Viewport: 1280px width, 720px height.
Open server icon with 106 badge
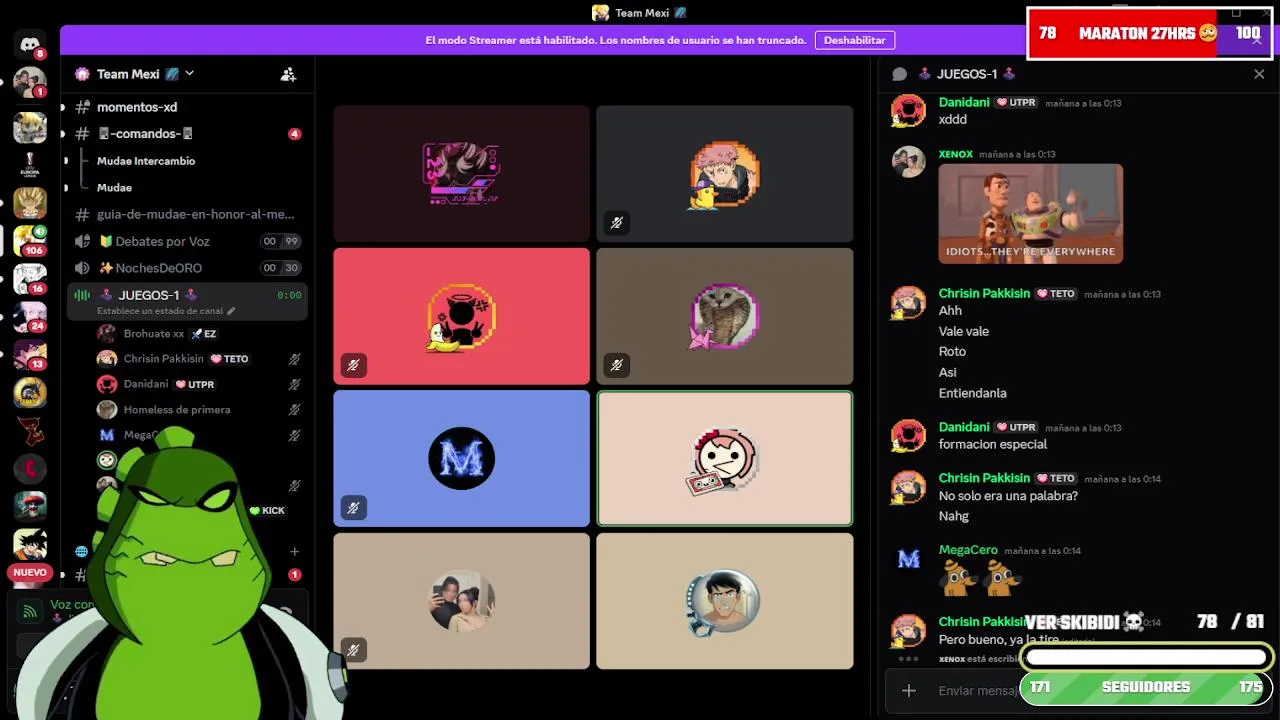[x=30, y=240]
